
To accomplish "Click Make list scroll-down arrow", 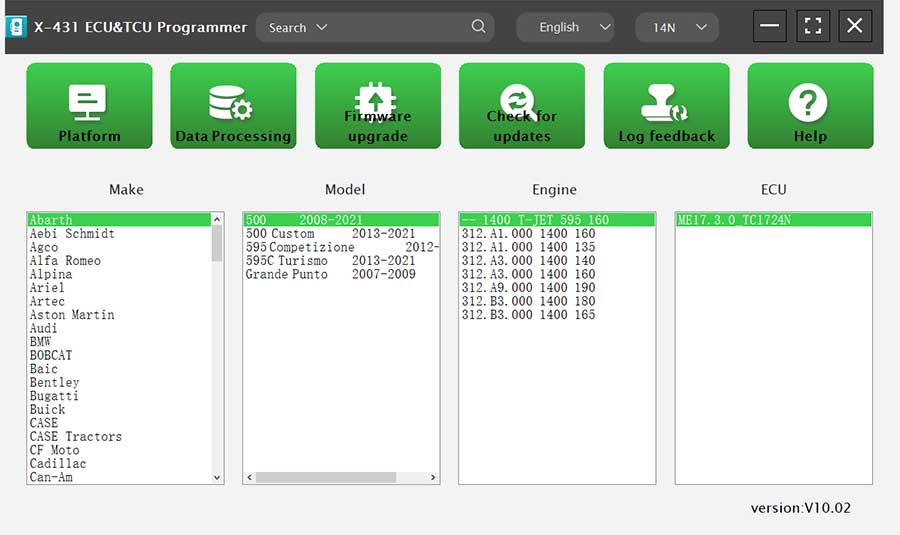I will [x=217, y=477].
